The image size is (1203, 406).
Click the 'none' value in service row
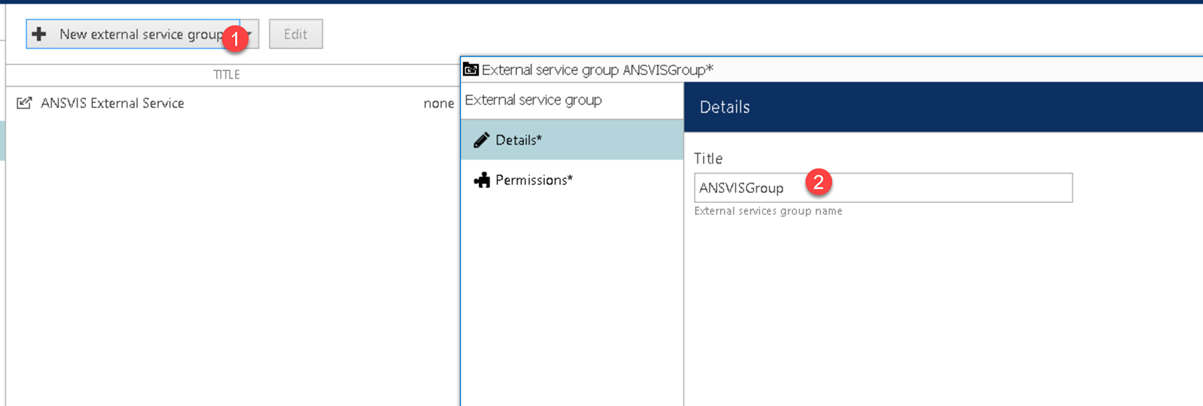tap(438, 103)
